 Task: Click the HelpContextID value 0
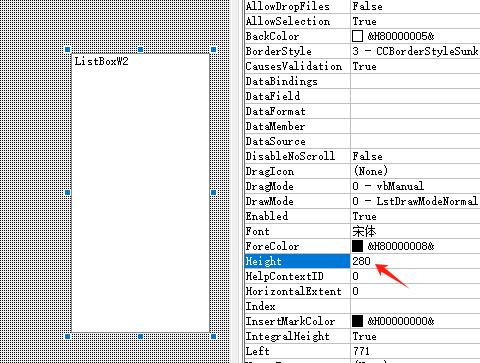pos(355,276)
